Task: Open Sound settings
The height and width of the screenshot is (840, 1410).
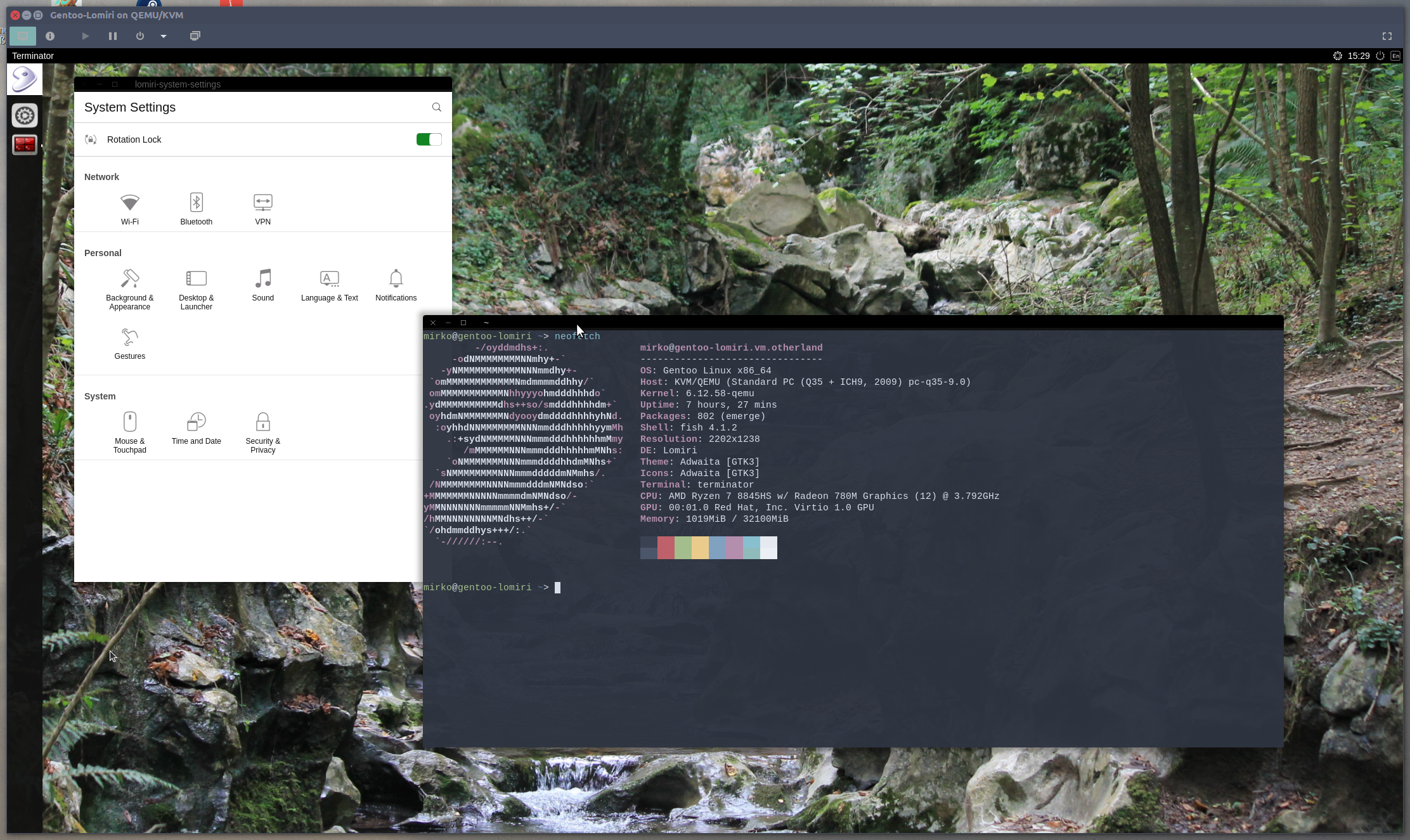Action: click(x=262, y=285)
